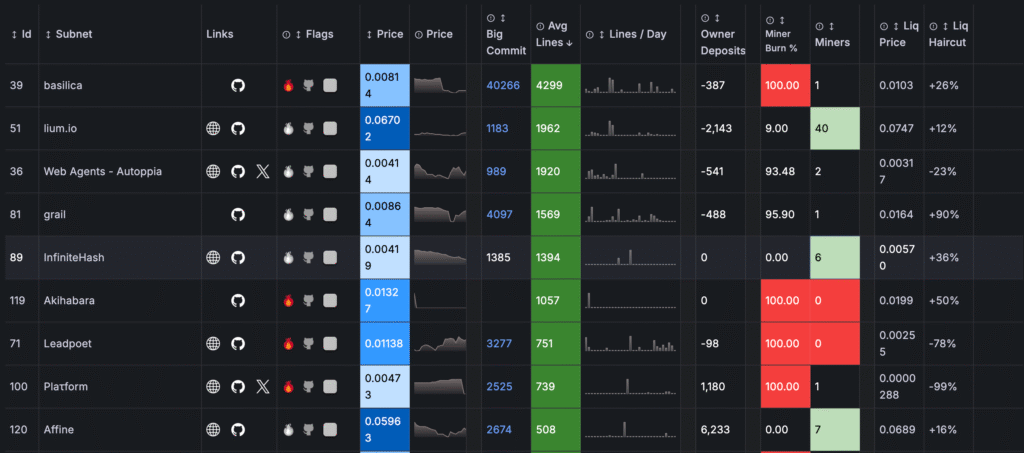Viewport: 1024px width, 453px height.
Task: Click the GitHub icon in the grail row
Action: click(238, 215)
